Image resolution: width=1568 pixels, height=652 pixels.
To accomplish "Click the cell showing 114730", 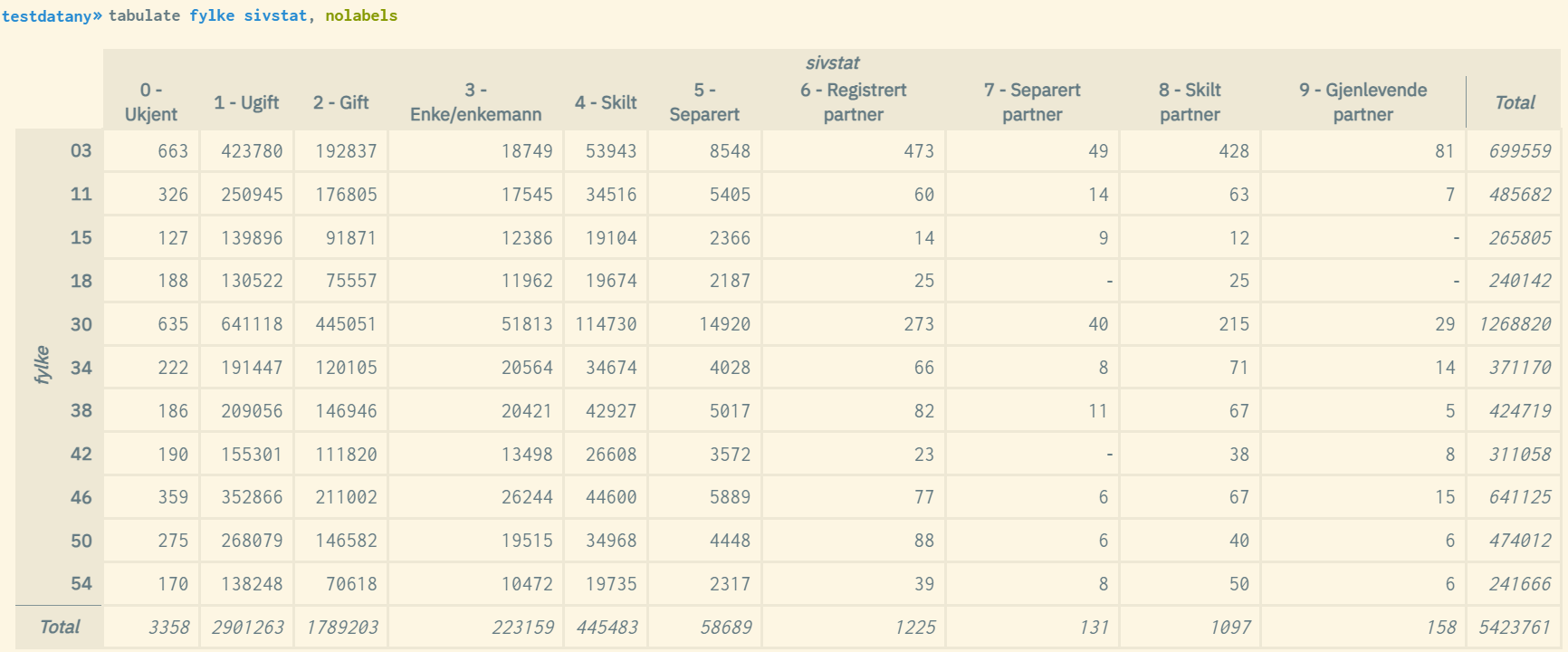I will 606,324.
